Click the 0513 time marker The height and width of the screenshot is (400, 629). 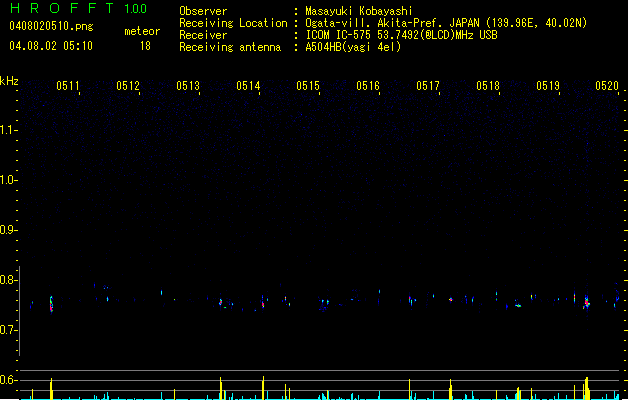click(x=188, y=86)
